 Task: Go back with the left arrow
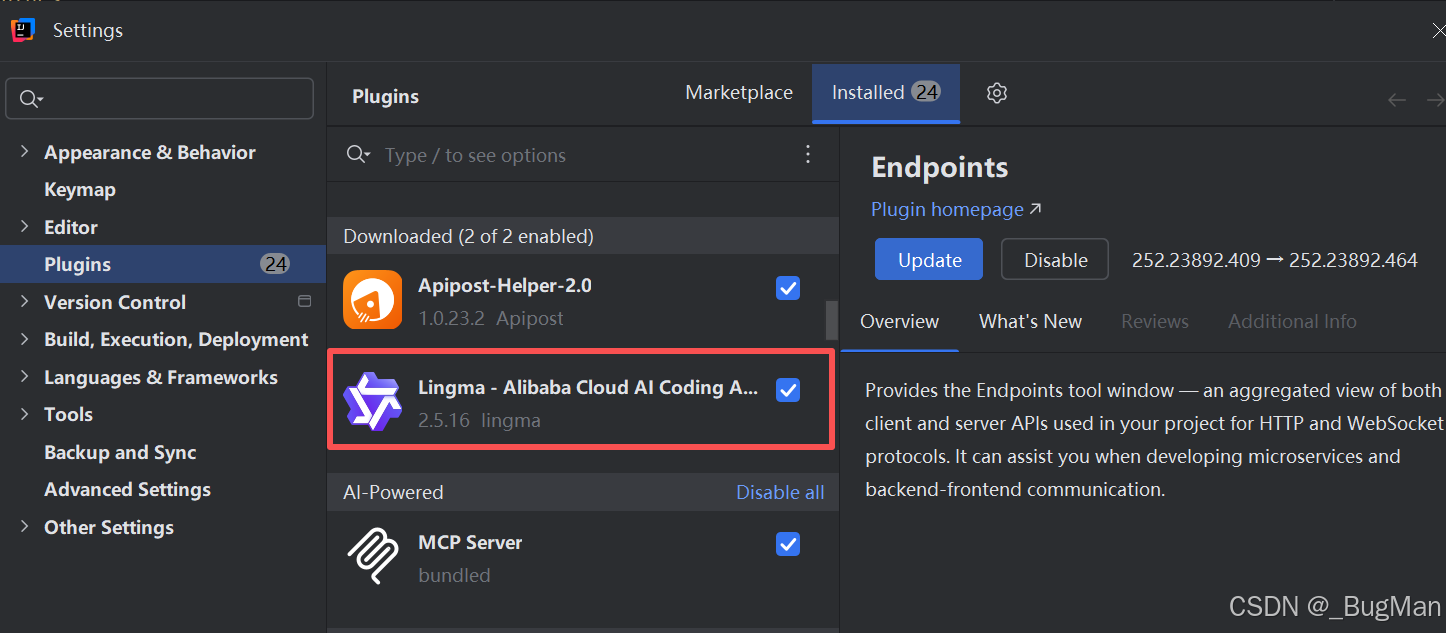coord(1397,100)
